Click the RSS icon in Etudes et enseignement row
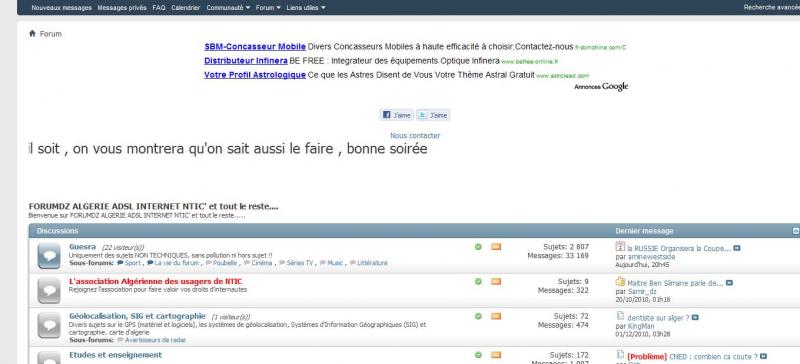The width and height of the screenshot is (800, 364). tap(496, 355)
